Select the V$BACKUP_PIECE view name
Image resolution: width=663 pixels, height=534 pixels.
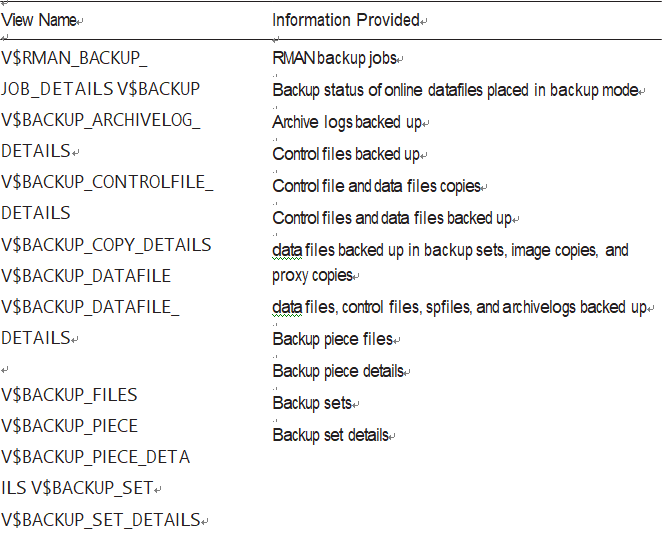[69, 426]
